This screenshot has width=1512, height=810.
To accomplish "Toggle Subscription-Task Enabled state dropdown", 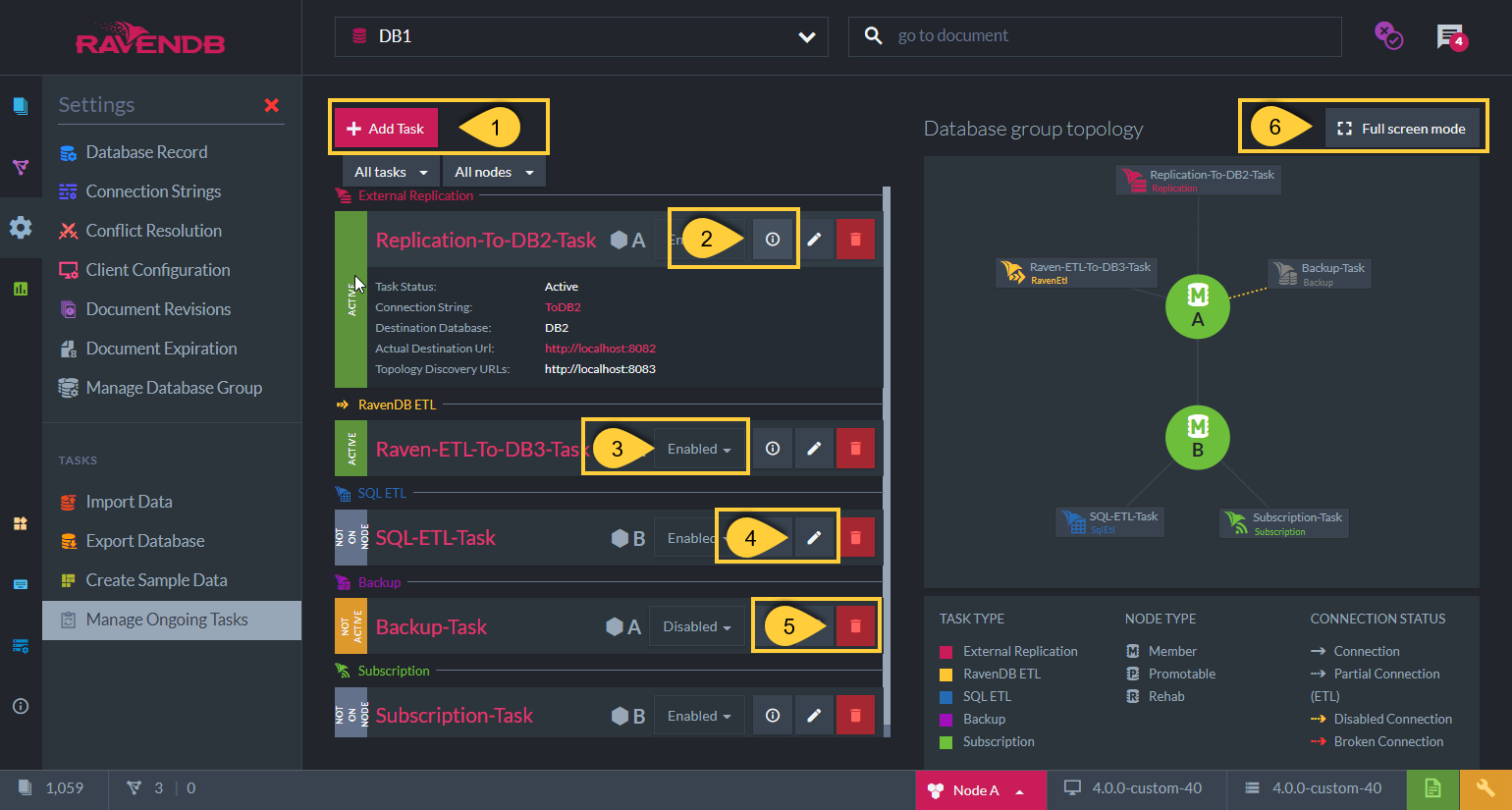I will (x=699, y=716).
